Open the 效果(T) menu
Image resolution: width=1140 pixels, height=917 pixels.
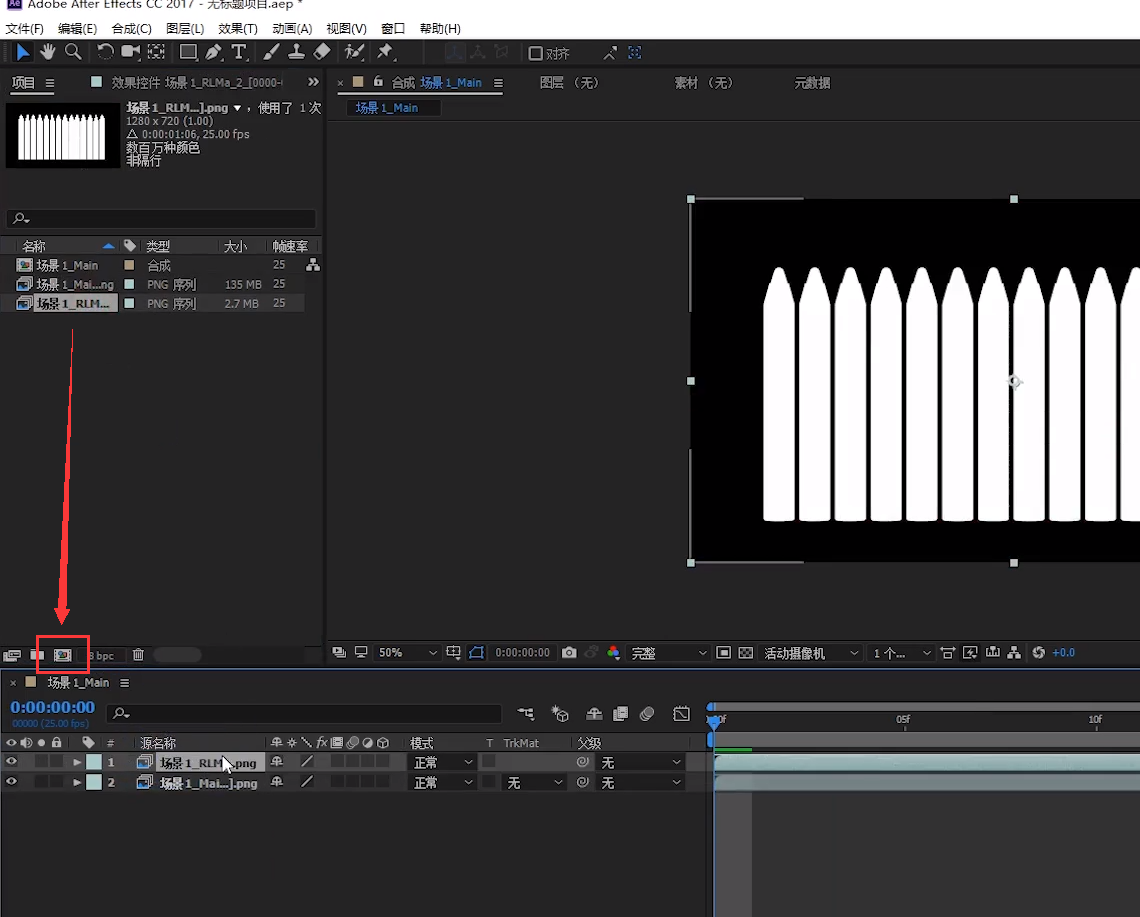click(238, 29)
